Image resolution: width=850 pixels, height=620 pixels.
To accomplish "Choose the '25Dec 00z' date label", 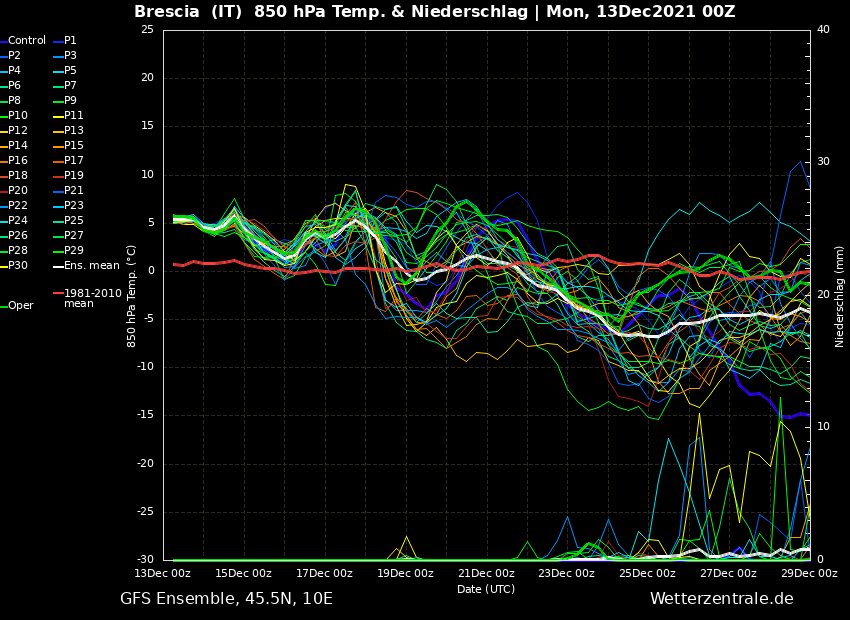I will coord(649,573).
